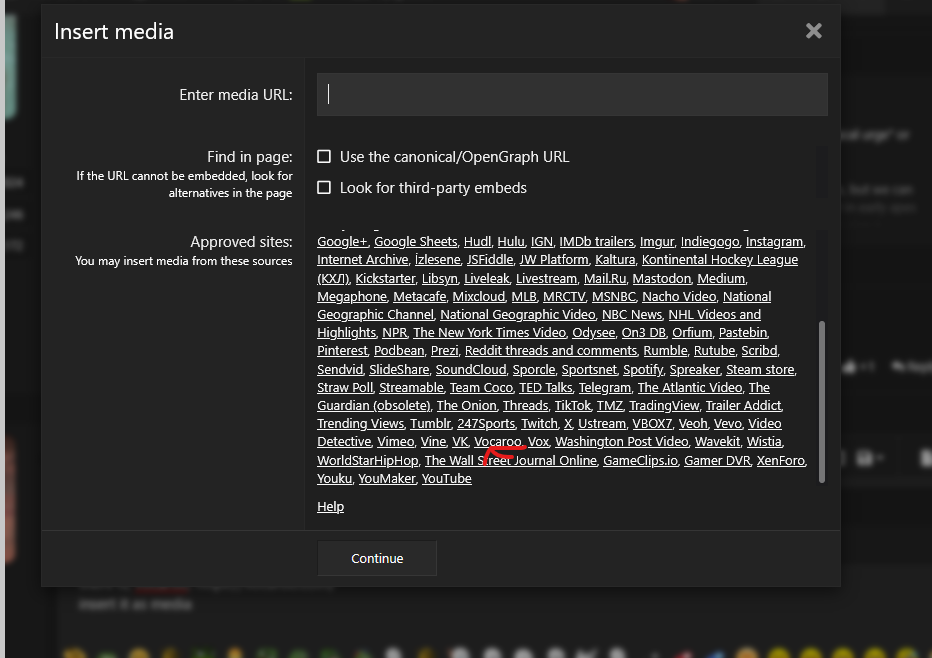The width and height of the screenshot is (932, 658).
Task: Open the YouTube approved site link
Action: (446, 478)
